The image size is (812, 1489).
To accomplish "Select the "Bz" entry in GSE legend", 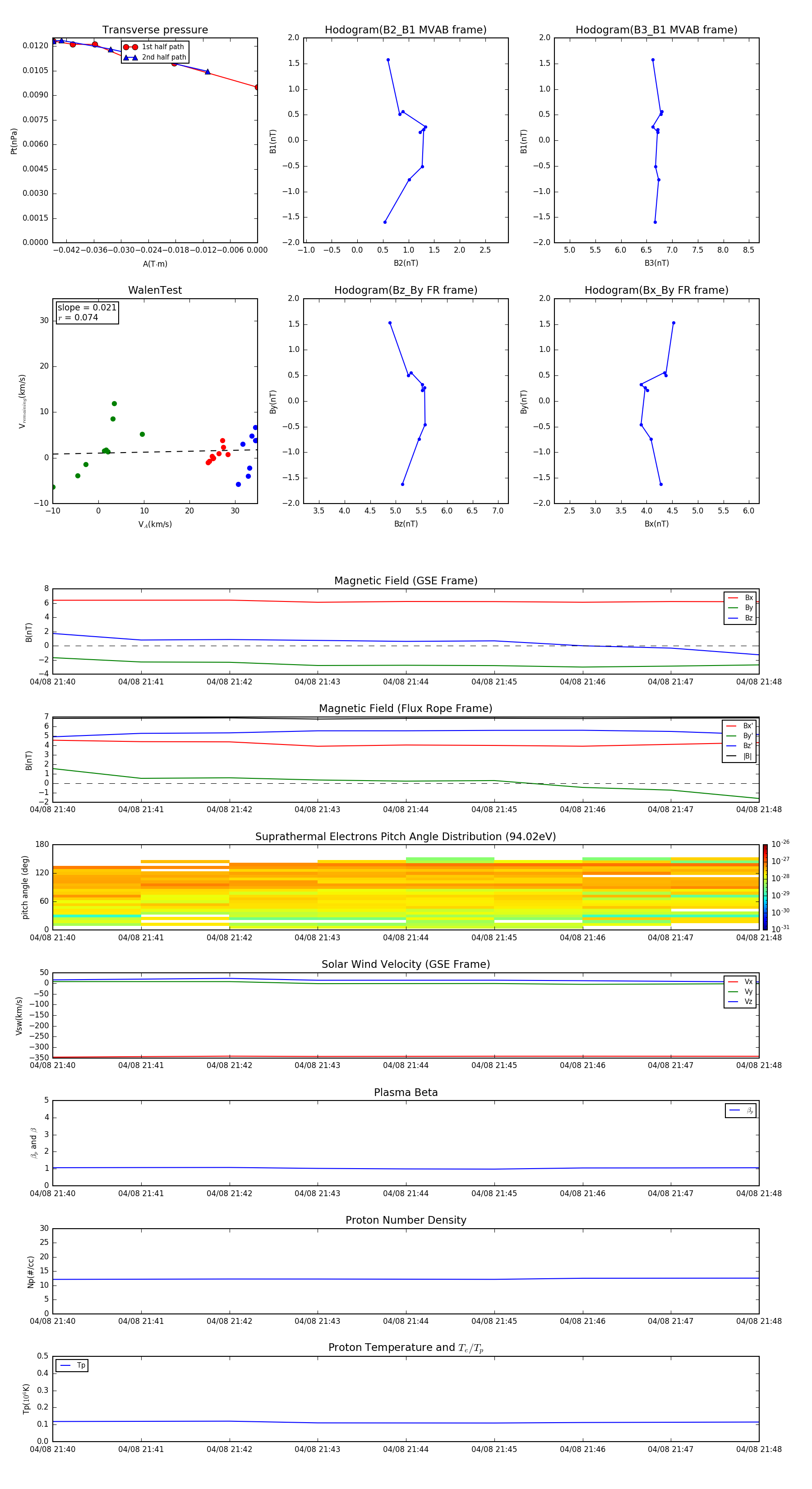I will pos(740,618).
